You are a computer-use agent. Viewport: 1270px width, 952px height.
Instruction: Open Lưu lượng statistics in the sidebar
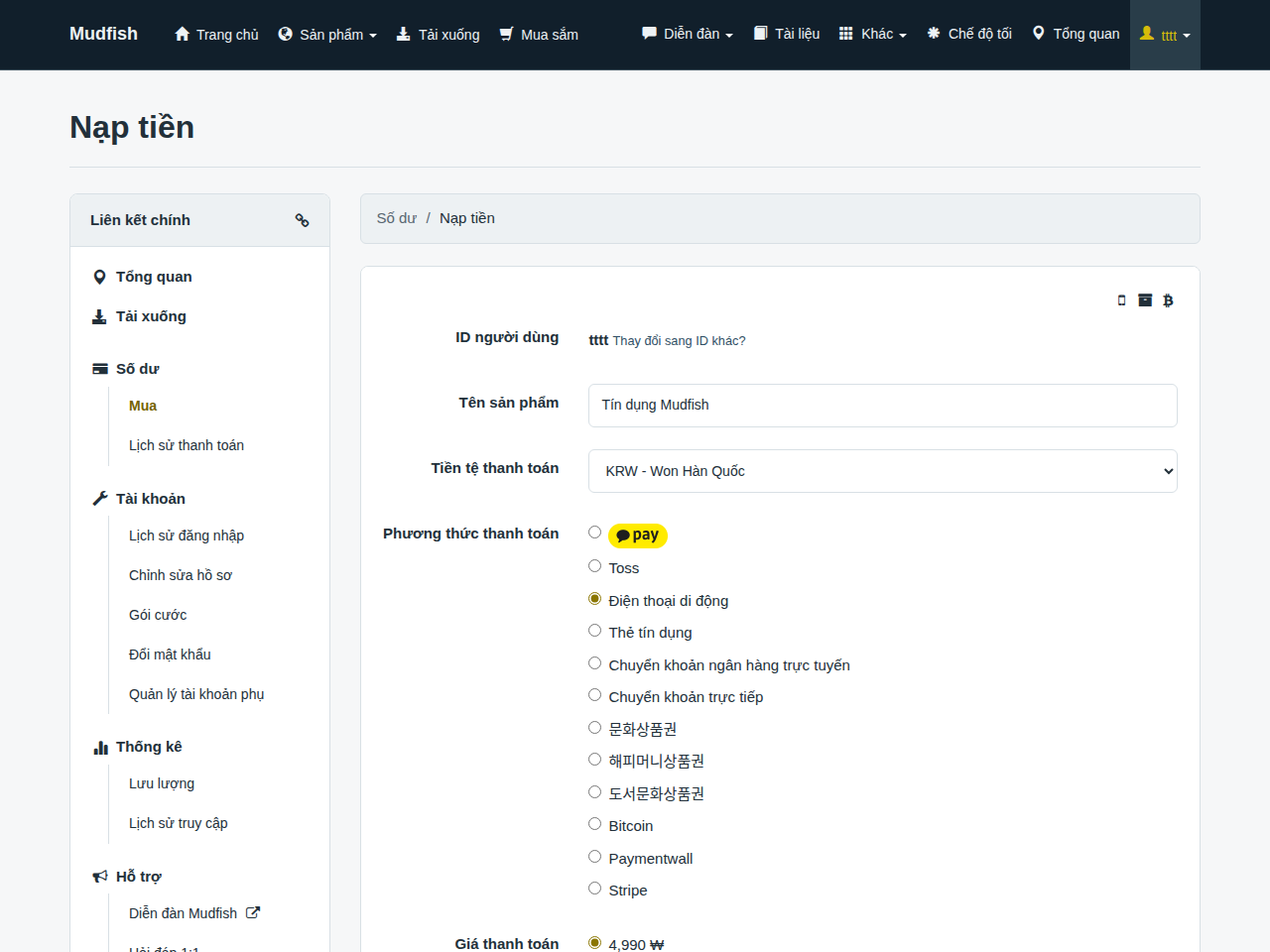(x=162, y=783)
